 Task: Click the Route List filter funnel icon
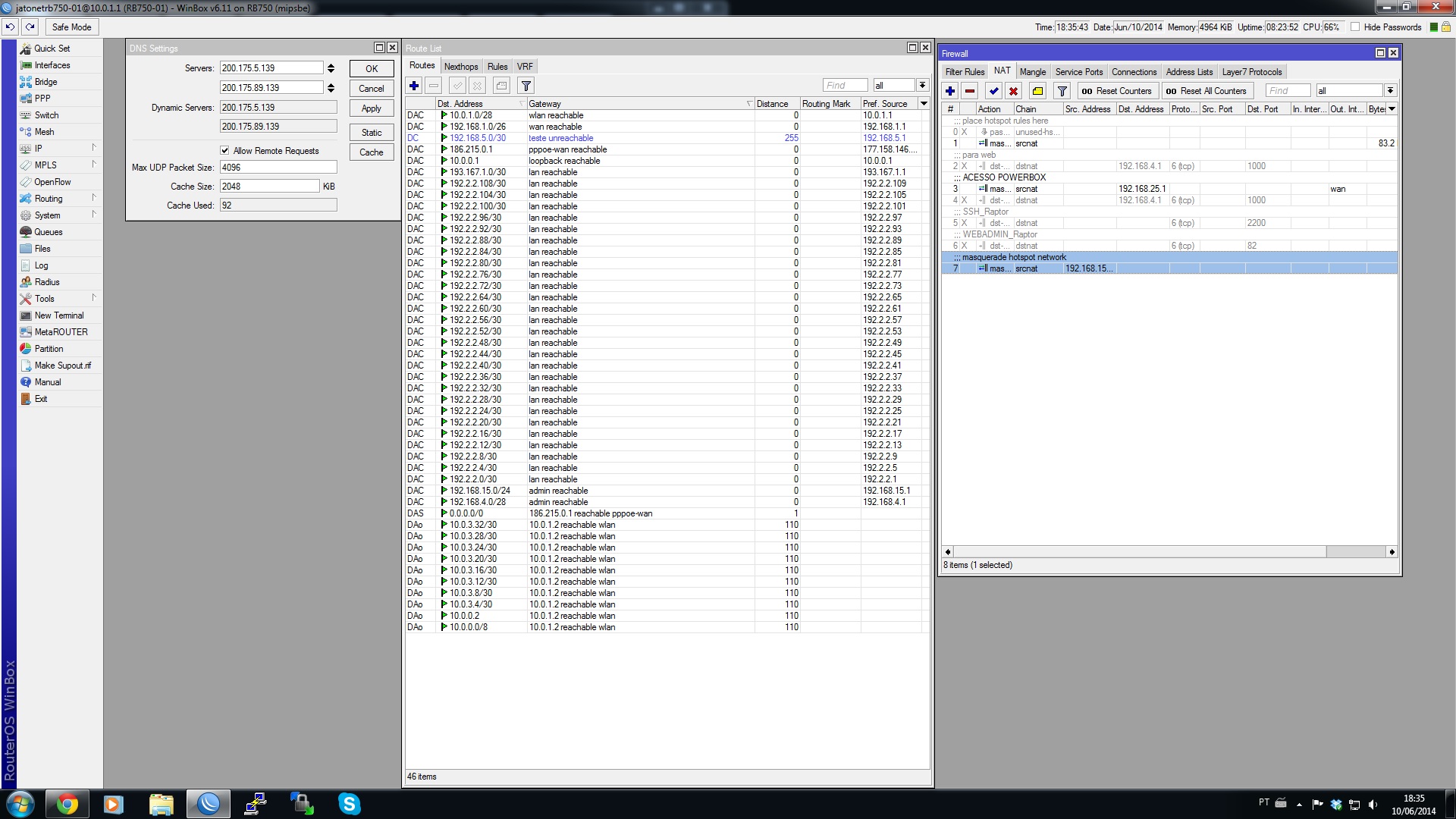tap(526, 86)
